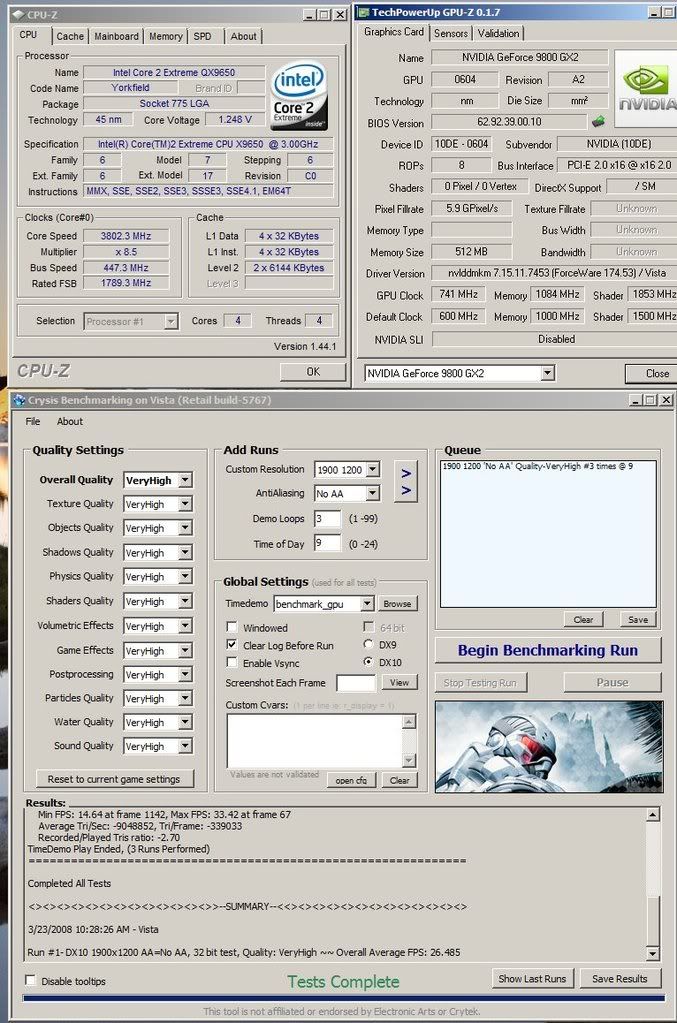Open the Processor #1 selection dropdown

coord(171,321)
